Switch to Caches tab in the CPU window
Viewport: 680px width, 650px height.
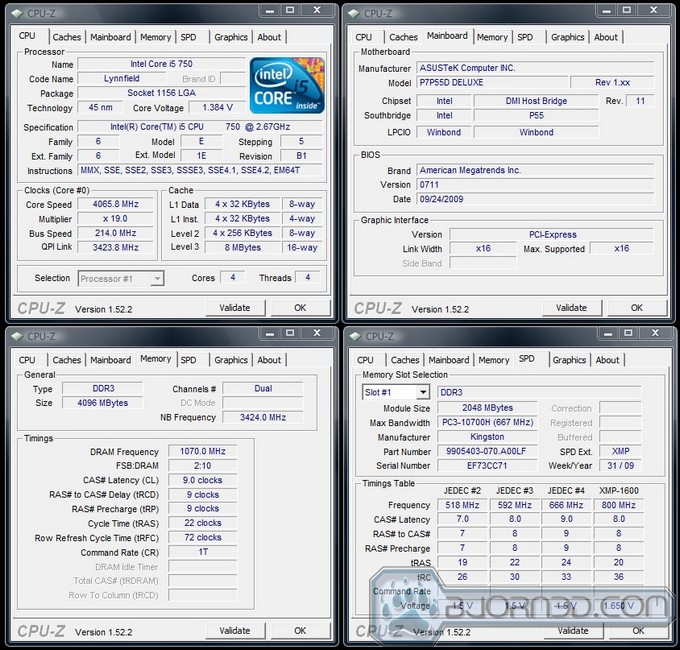click(x=67, y=37)
